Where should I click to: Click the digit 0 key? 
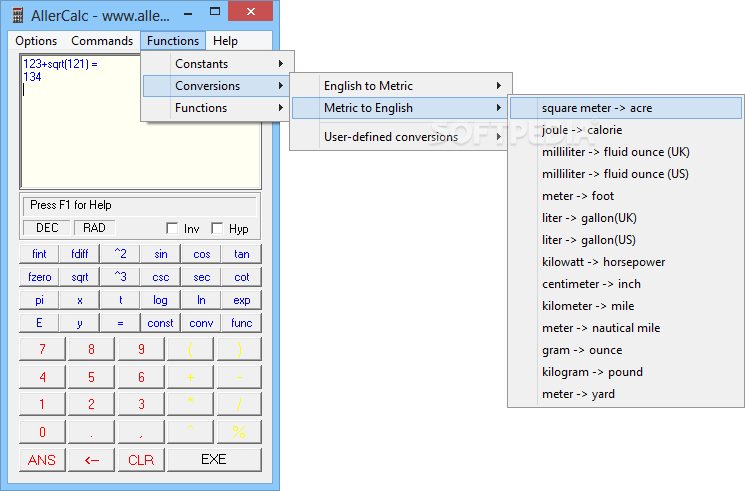coord(42,432)
